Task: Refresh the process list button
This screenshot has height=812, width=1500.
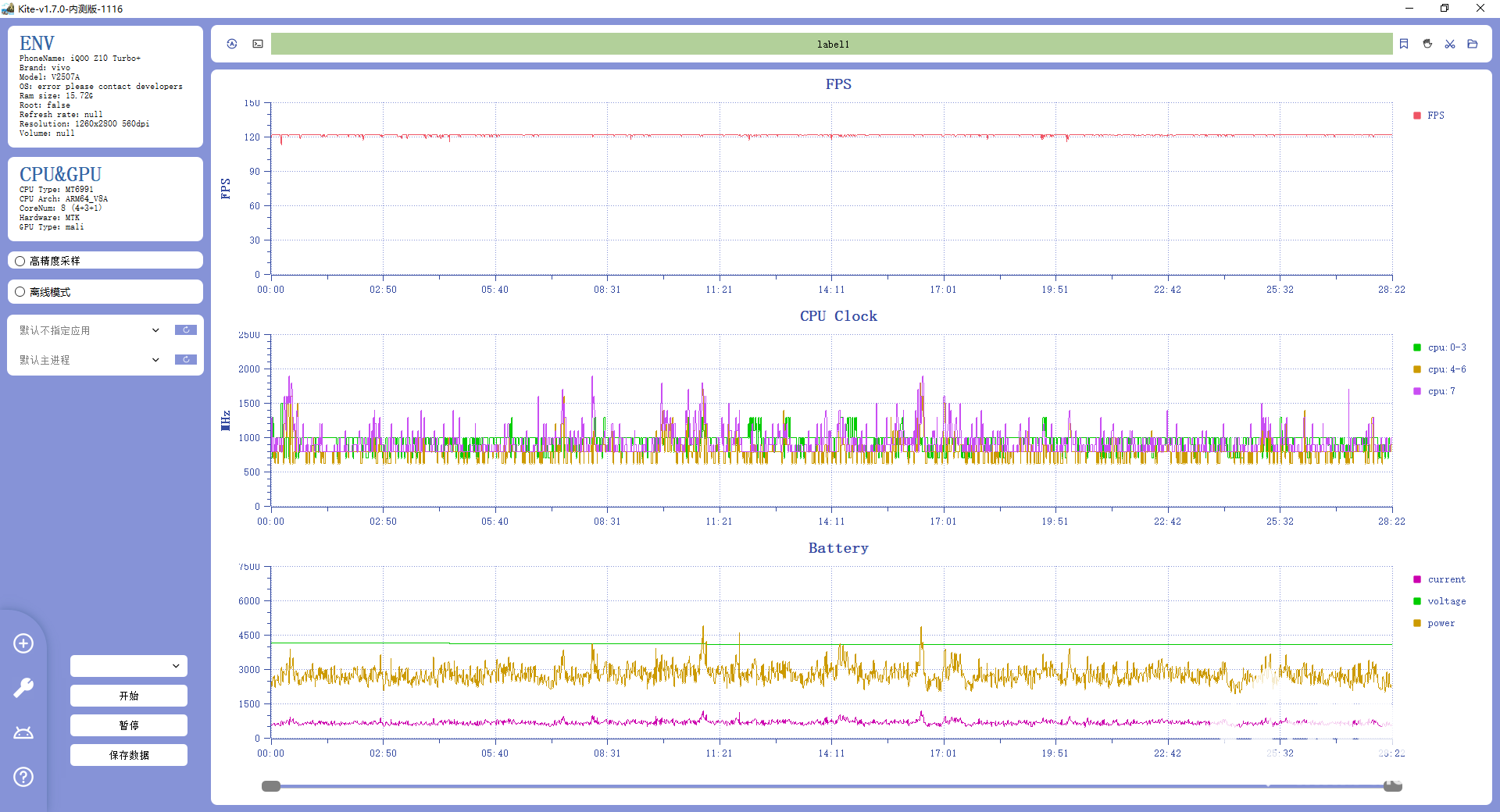Action: coord(185,360)
